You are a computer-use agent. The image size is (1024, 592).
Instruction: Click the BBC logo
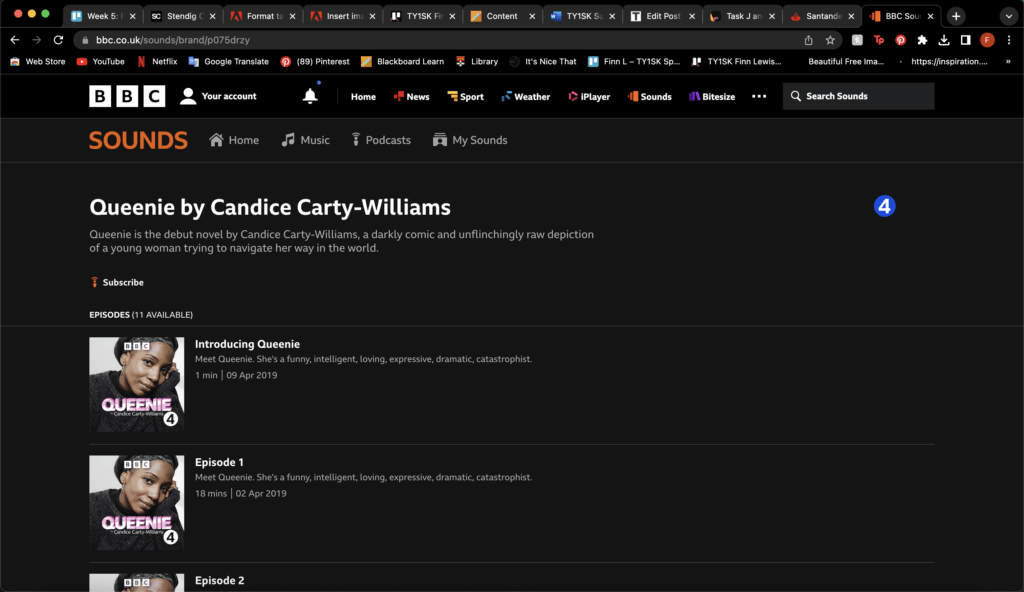point(127,96)
